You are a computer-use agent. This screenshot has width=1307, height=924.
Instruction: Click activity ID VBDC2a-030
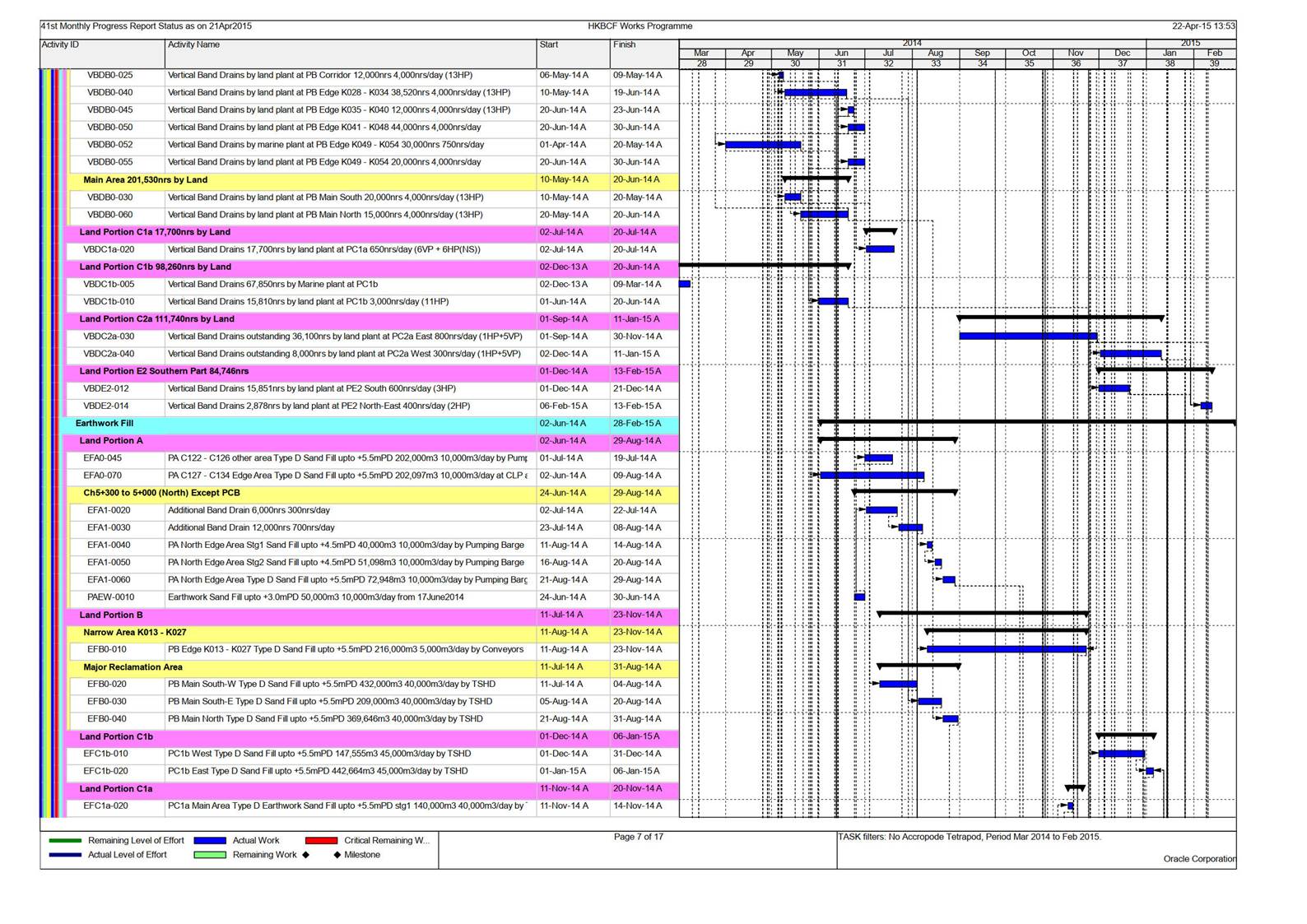(109, 337)
